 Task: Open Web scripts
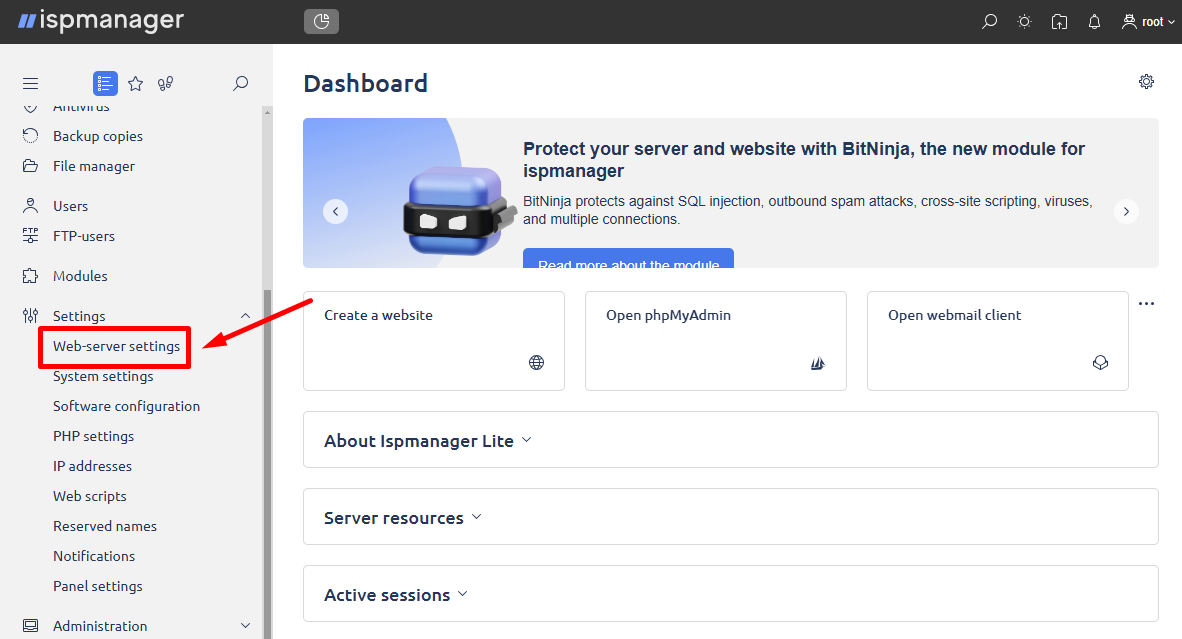point(90,497)
